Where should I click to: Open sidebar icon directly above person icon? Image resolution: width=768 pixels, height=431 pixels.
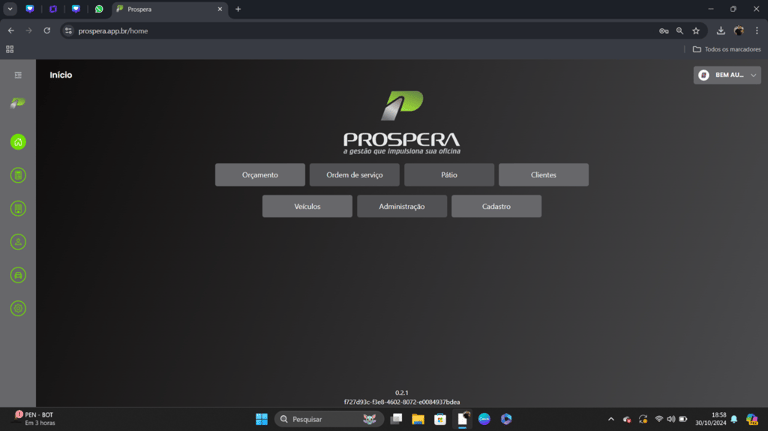18,209
